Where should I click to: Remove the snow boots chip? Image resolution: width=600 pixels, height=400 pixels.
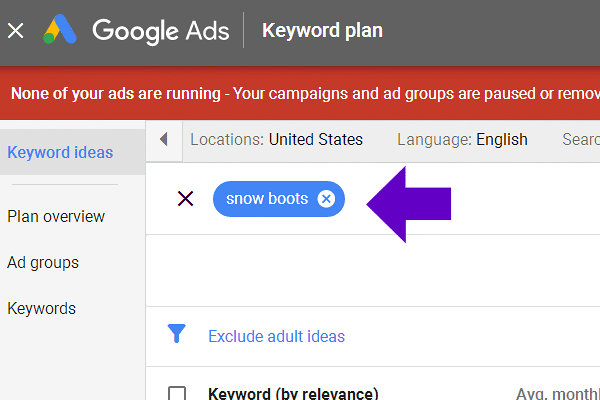[x=326, y=199]
